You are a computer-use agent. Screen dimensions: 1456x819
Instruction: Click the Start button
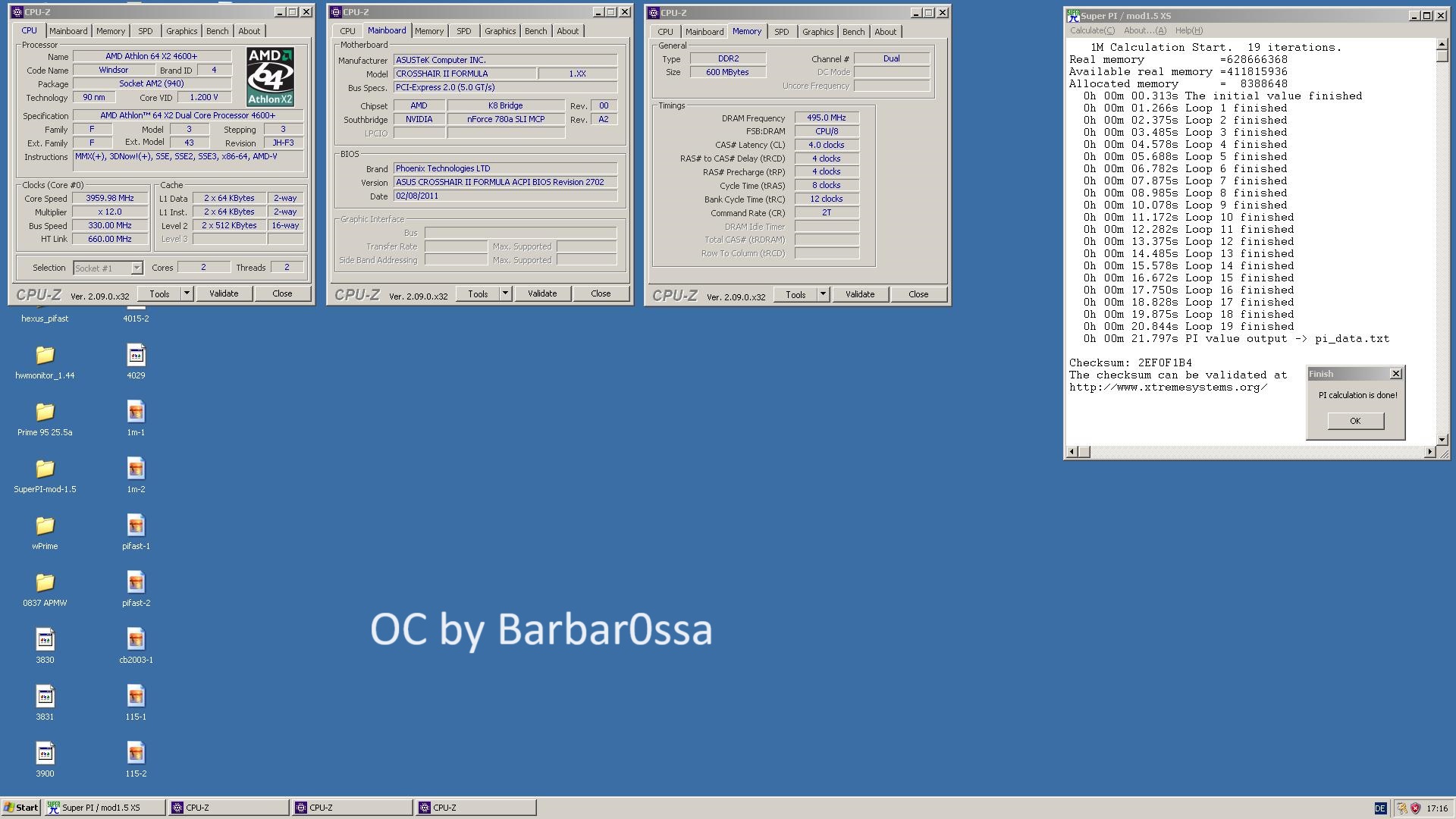(x=21, y=808)
